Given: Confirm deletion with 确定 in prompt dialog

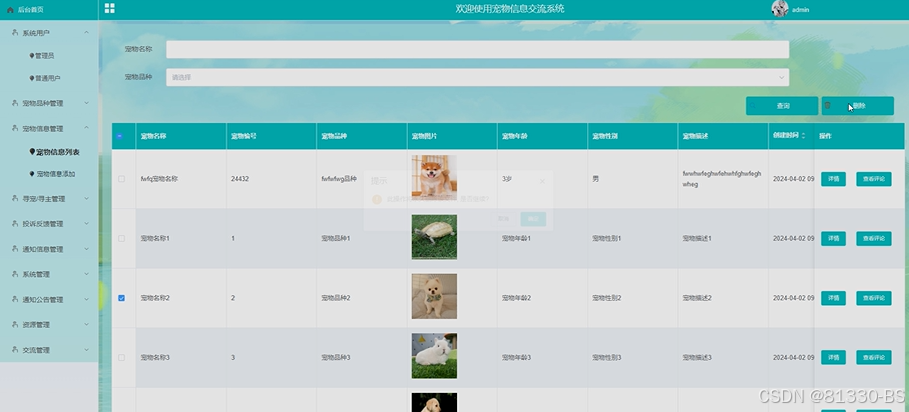Looking at the screenshot, I should pyautogui.click(x=533, y=219).
